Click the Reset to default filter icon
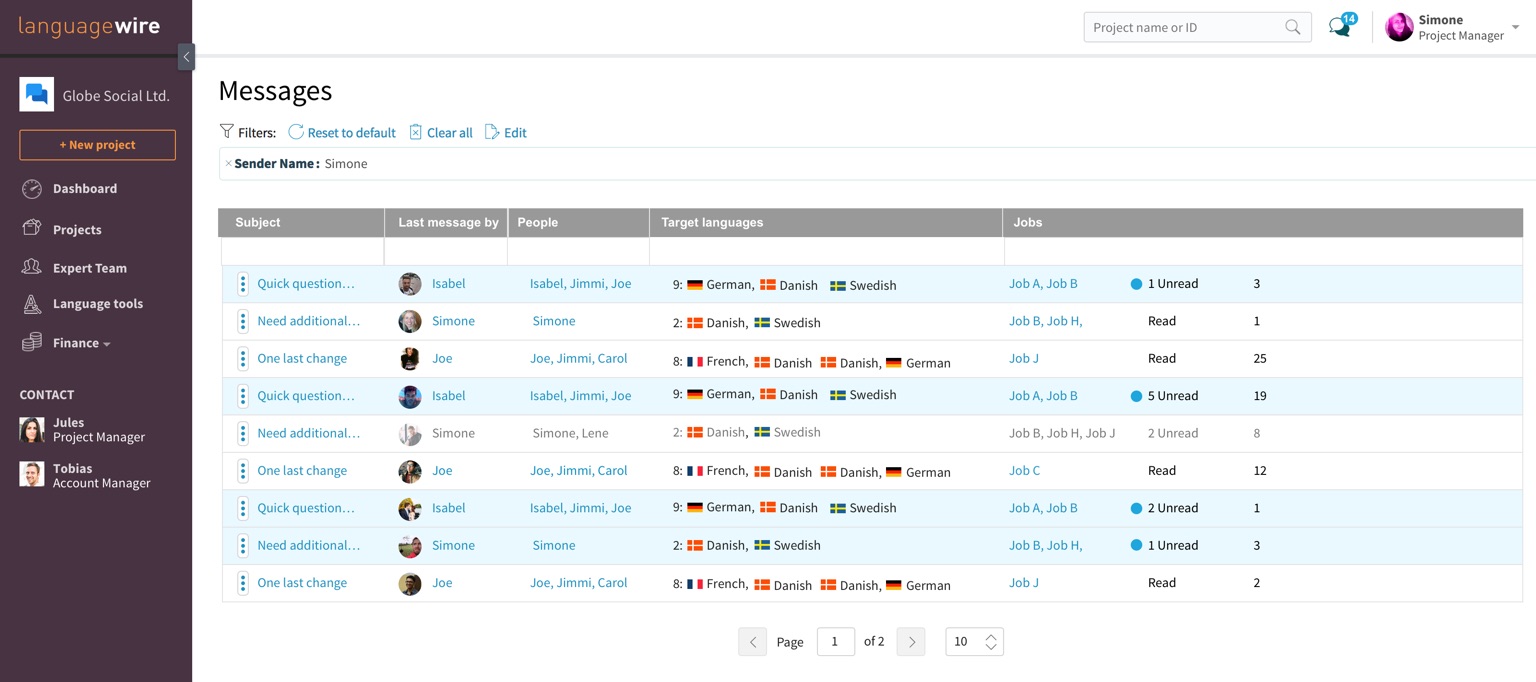 click(x=296, y=132)
